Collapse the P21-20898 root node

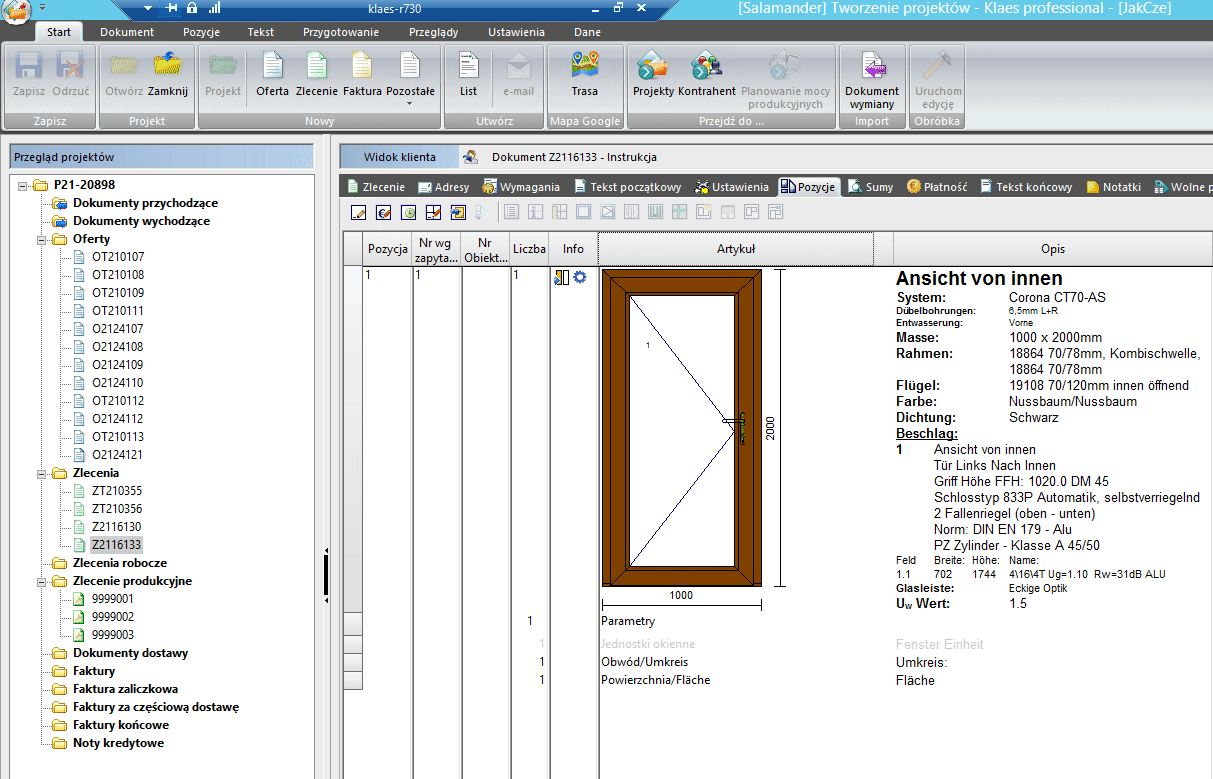click(x=24, y=185)
